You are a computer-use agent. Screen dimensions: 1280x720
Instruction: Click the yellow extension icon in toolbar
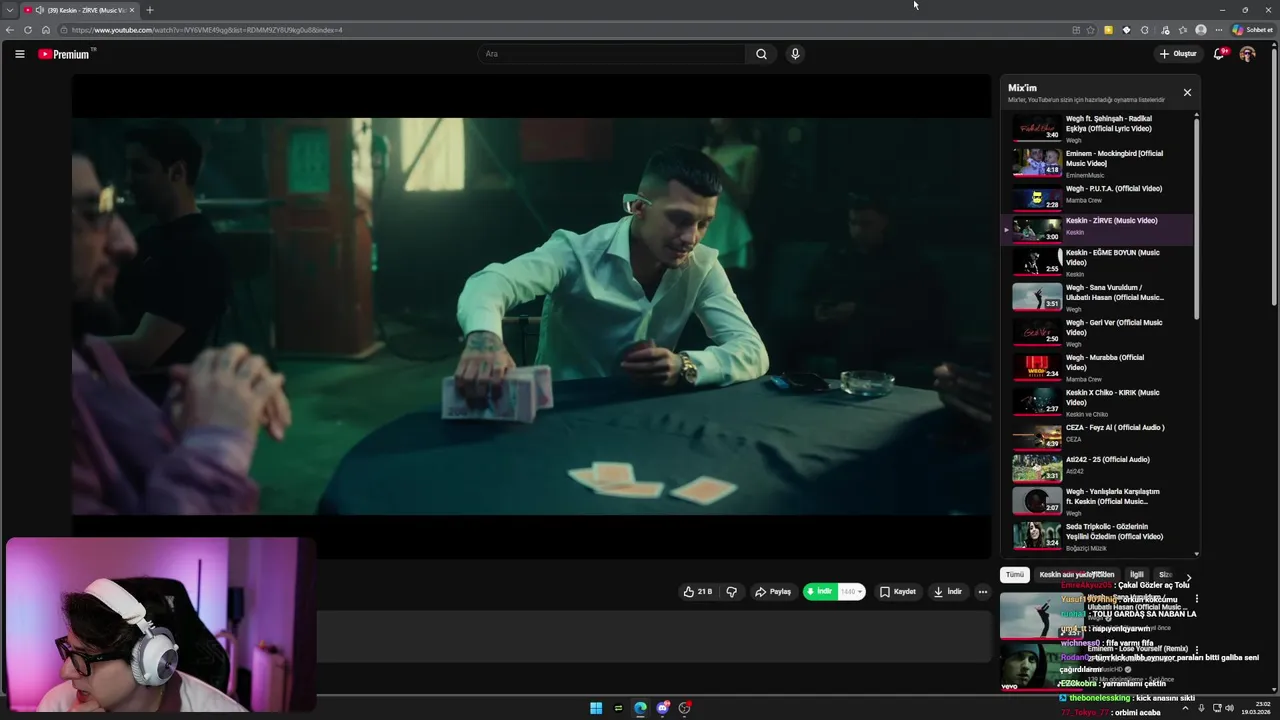point(1108,30)
